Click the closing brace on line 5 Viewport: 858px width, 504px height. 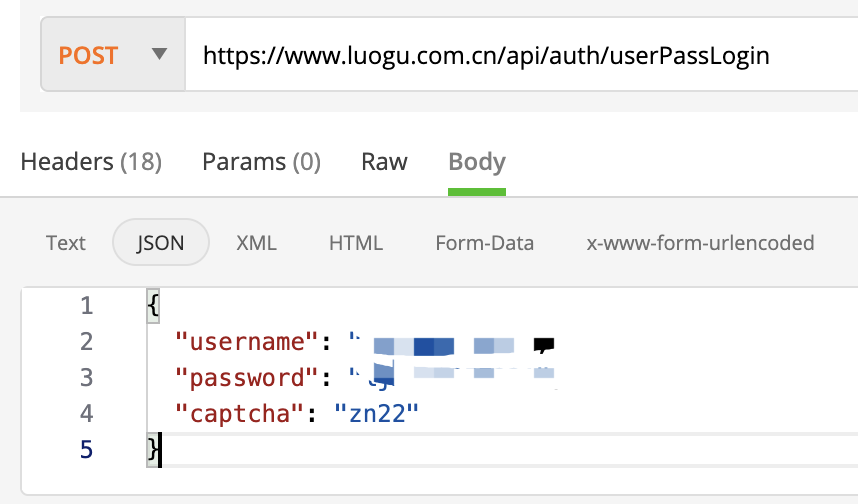click(153, 450)
